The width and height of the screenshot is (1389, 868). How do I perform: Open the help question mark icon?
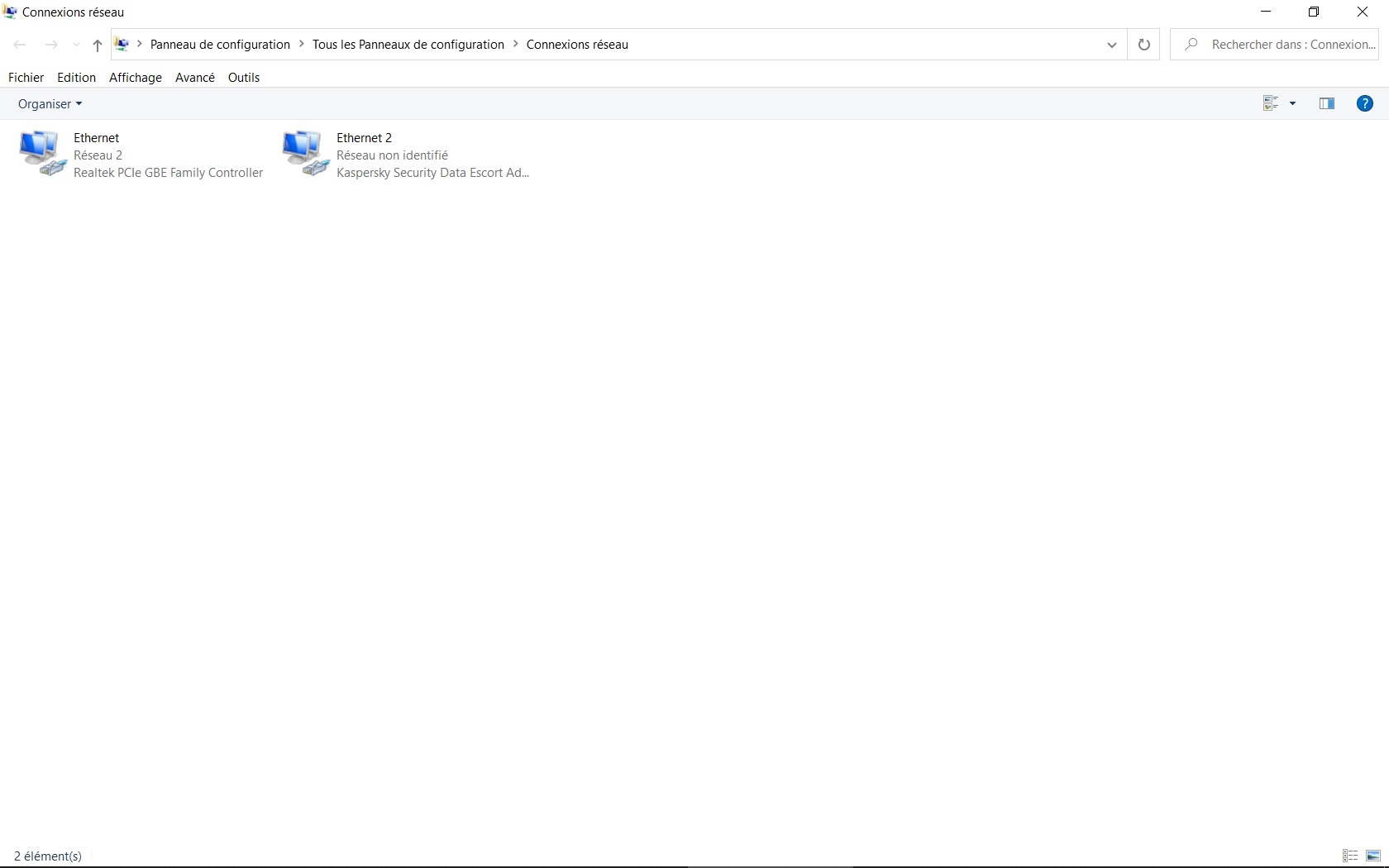pyautogui.click(x=1365, y=103)
